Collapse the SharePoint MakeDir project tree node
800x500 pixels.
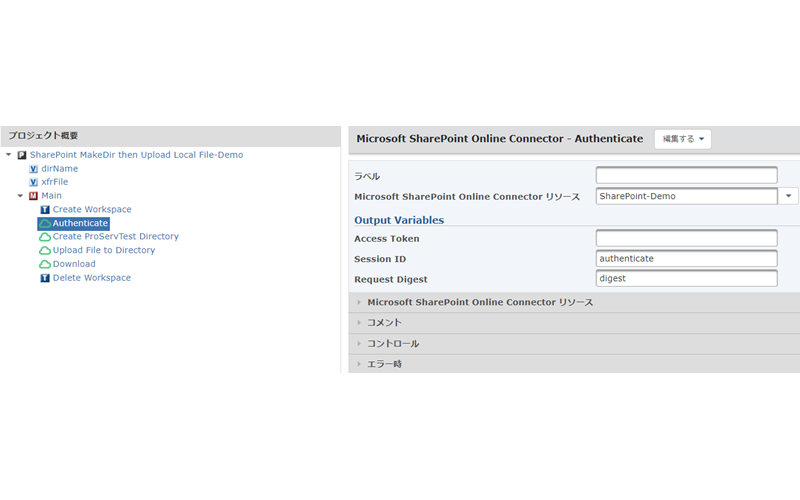9,155
